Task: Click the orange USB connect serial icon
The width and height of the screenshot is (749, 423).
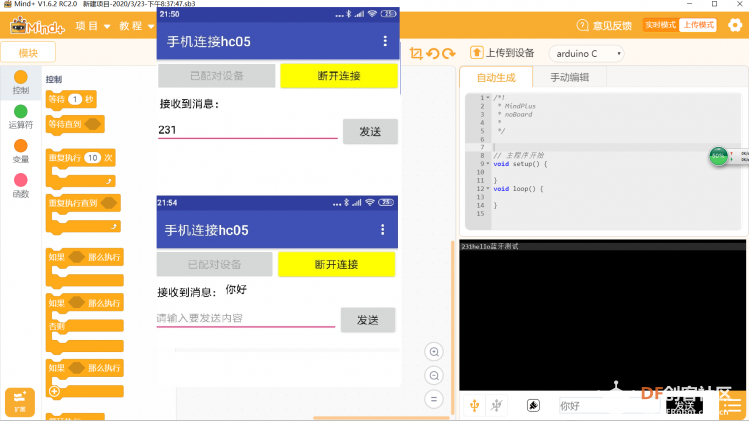Action: (474, 405)
